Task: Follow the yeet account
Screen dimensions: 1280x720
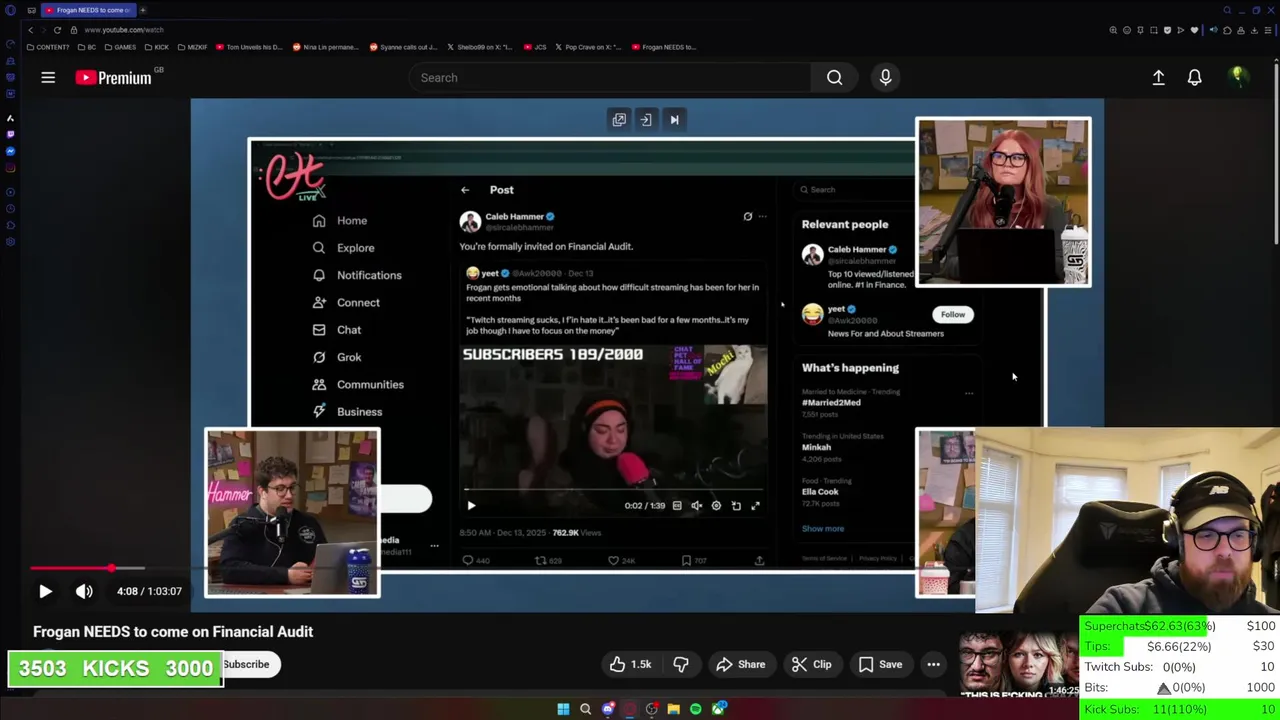Action: point(953,314)
